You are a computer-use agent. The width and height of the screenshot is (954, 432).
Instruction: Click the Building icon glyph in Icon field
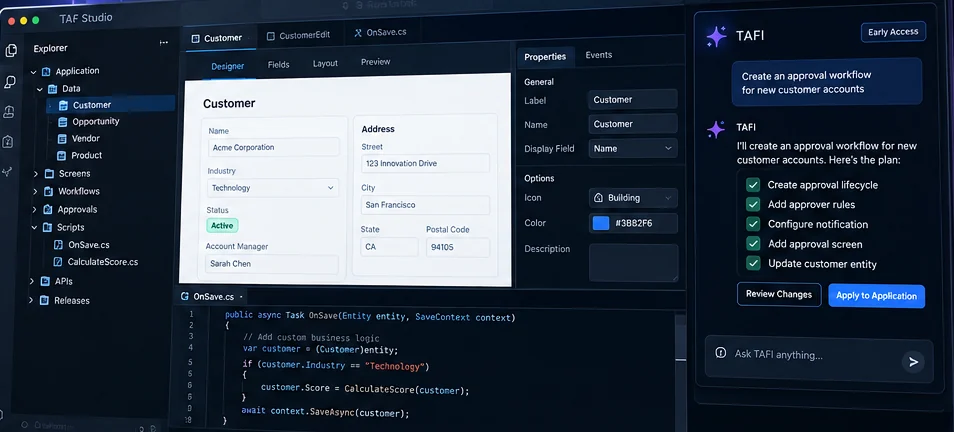598,198
